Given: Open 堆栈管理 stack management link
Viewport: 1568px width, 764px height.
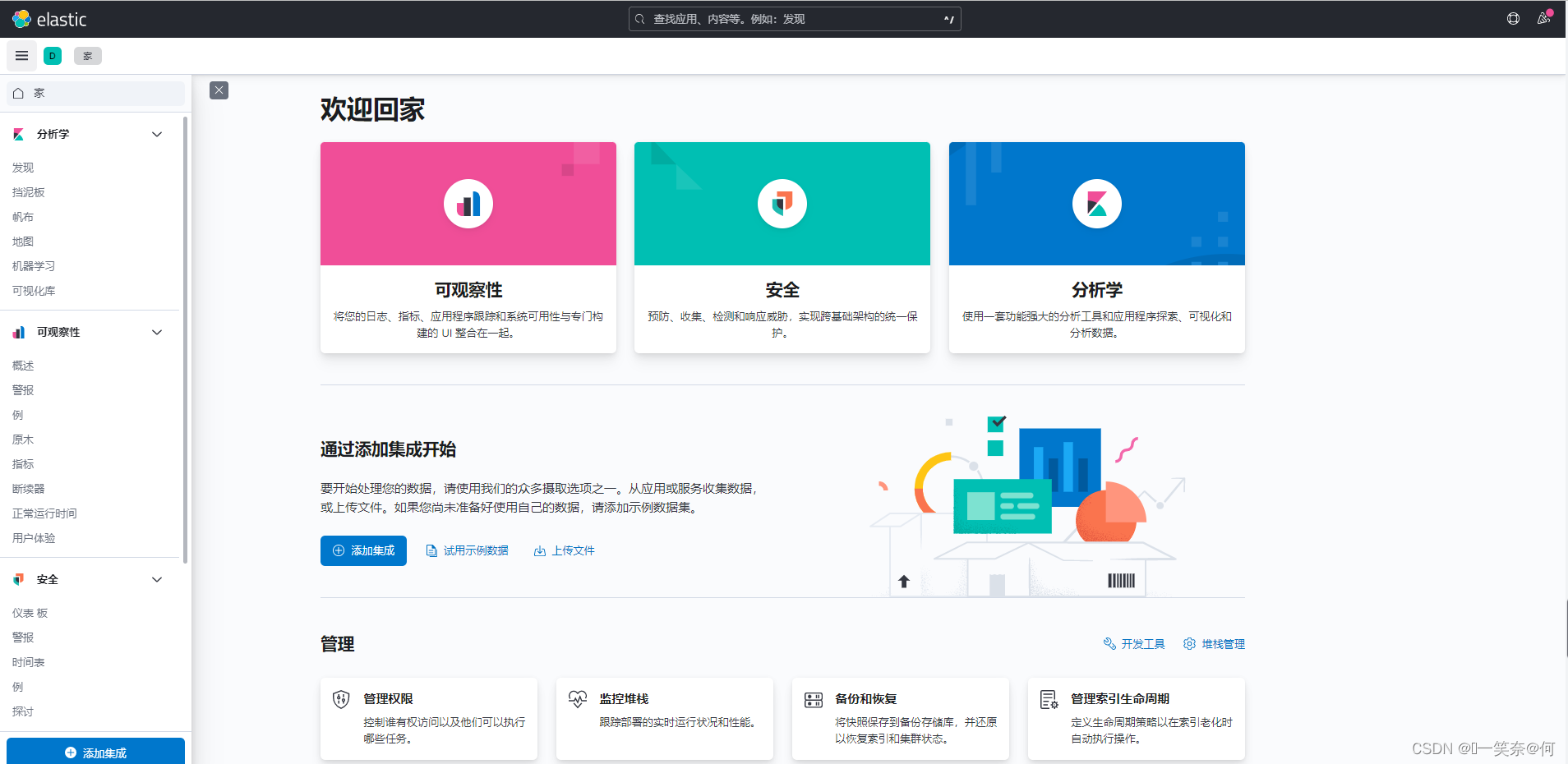Looking at the screenshot, I should (1214, 644).
